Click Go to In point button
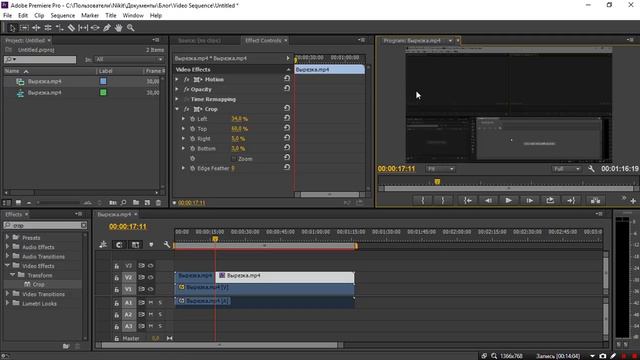 (467, 200)
